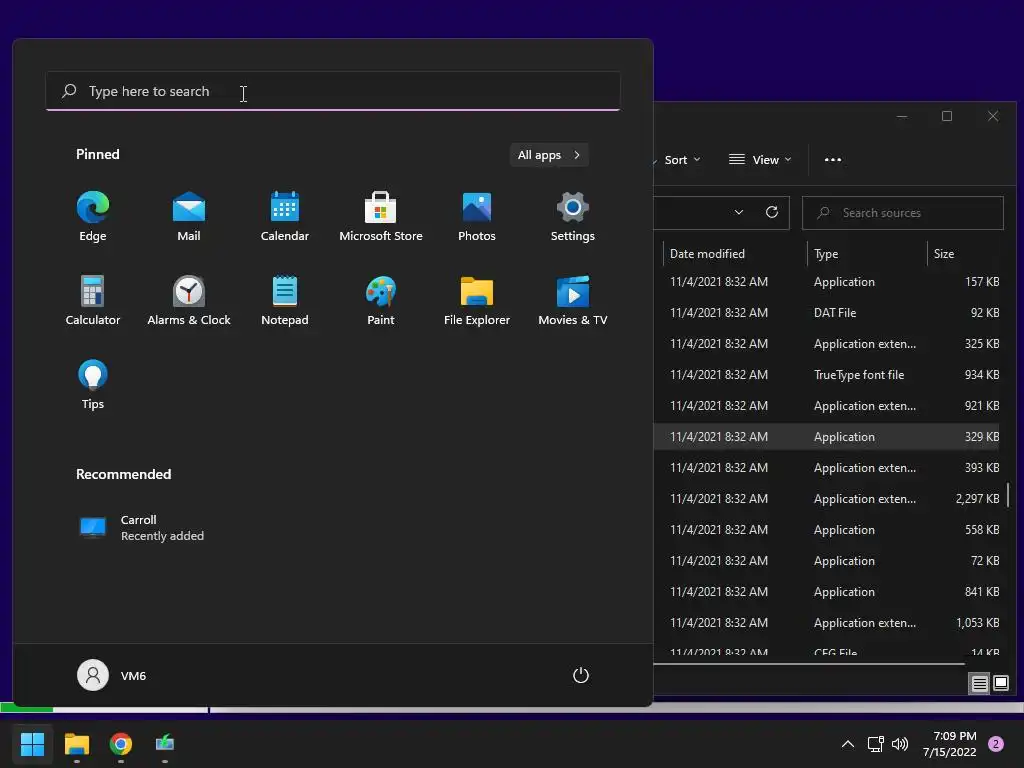Open the Calendar app
Screen dimensions: 1024x768
285,216
